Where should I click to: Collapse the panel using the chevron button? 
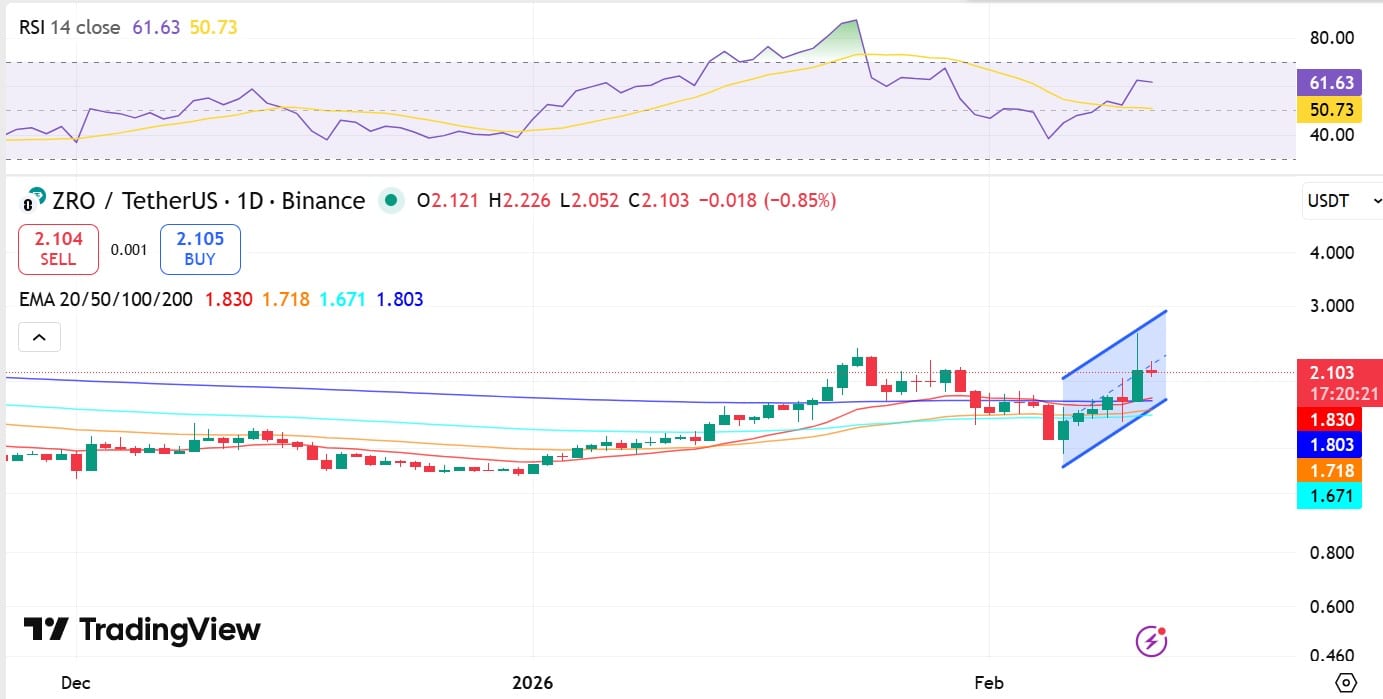coord(39,337)
